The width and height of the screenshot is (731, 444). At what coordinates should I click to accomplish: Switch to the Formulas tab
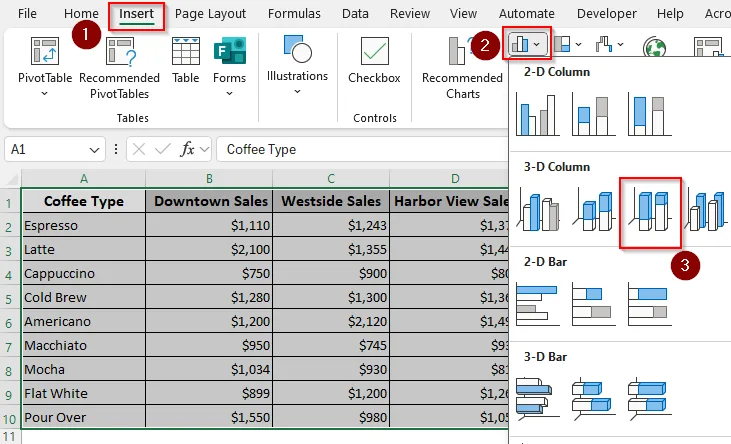pos(294,14)
